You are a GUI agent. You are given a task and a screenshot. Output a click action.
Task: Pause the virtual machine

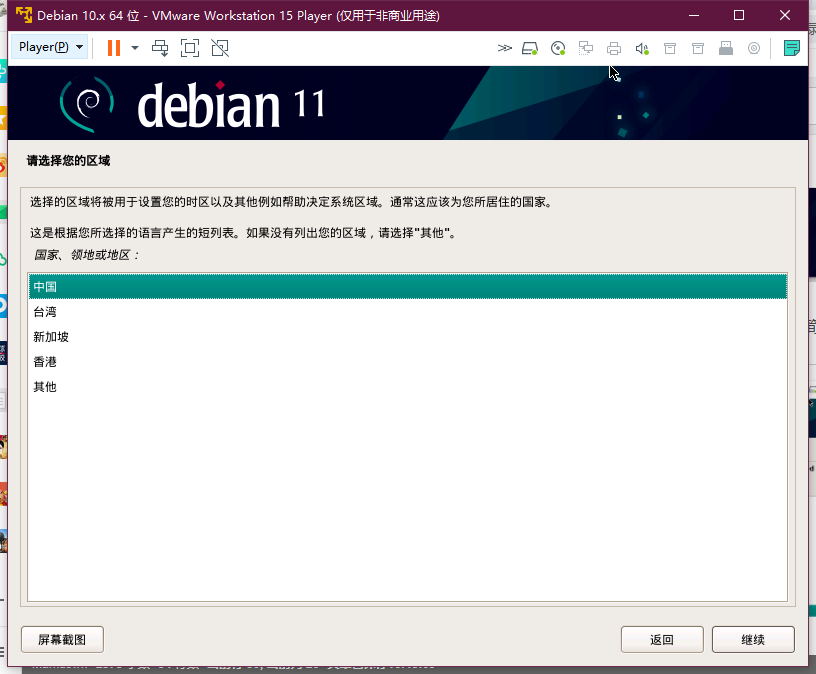[113, 48]
